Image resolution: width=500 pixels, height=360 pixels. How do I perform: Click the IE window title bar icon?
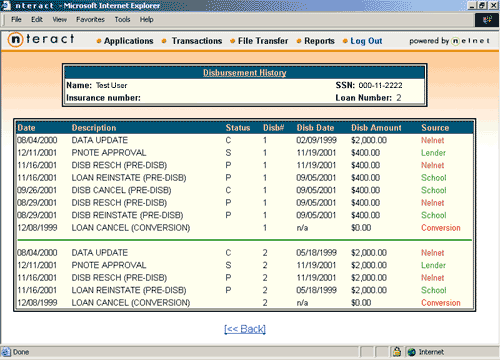click(x=6, y=6)
